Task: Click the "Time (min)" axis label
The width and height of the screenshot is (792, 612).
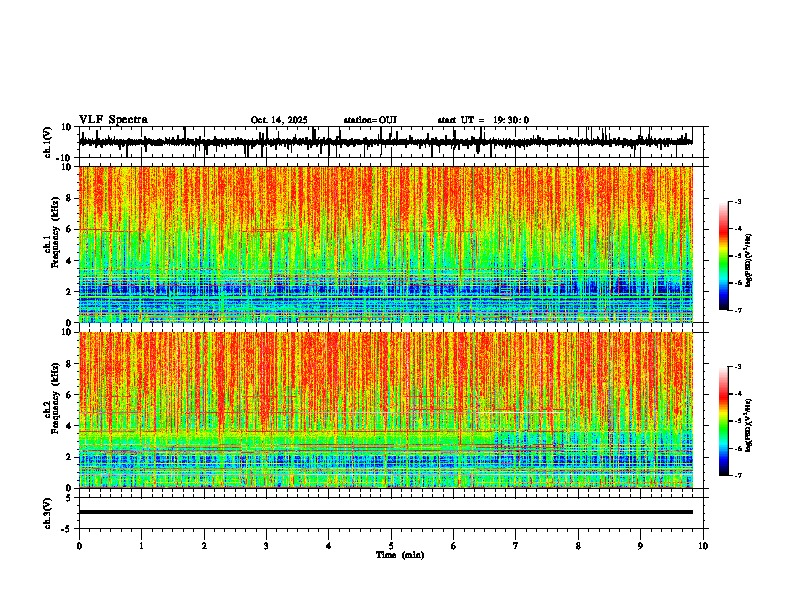Action: [400, 555]
